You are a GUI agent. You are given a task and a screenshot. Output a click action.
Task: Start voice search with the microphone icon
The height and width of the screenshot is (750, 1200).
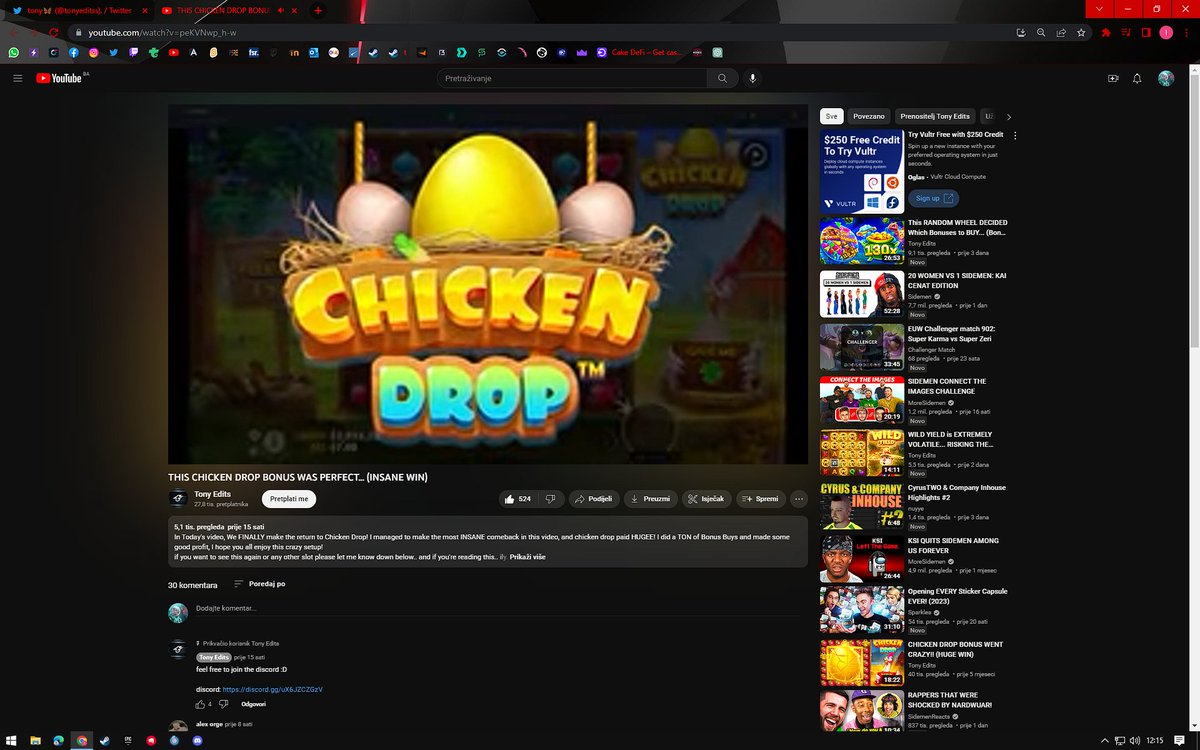[x=753, y=78]
